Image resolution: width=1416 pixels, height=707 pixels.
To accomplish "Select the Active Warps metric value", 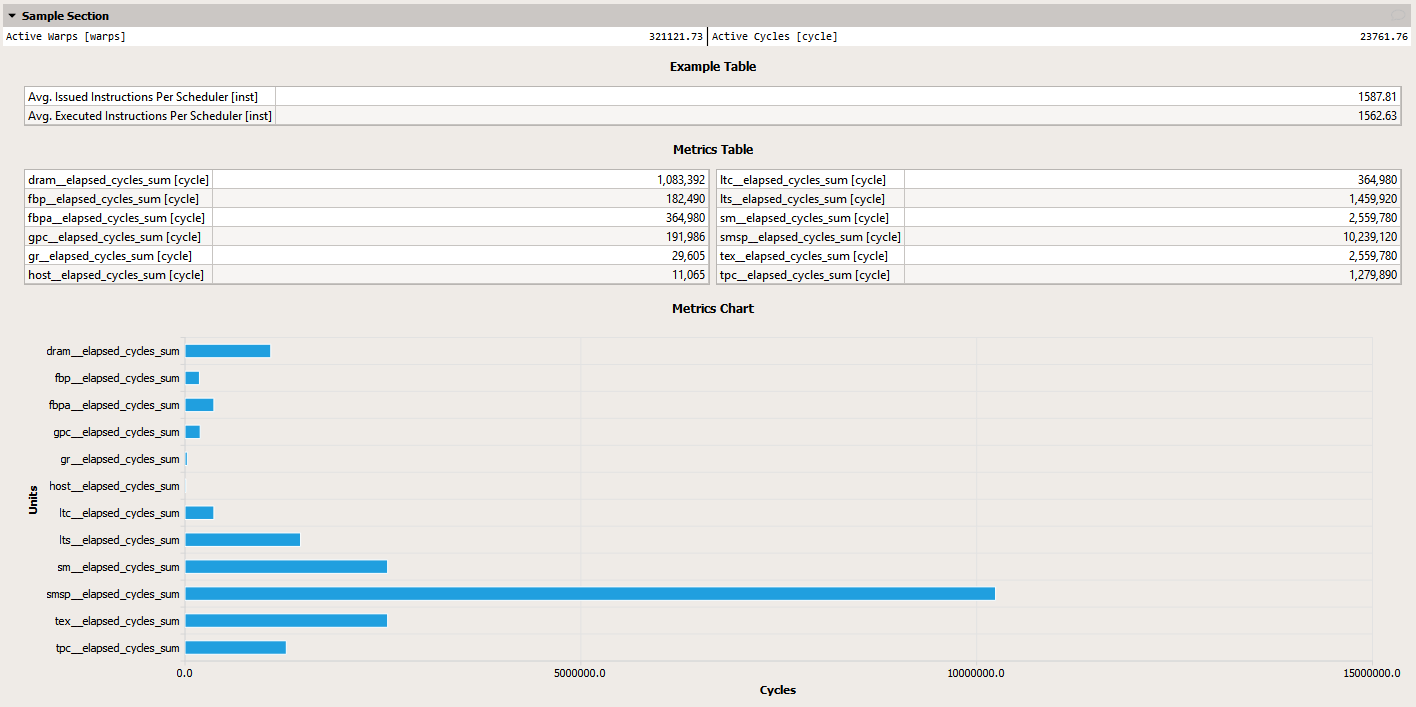I will point(675,37).
